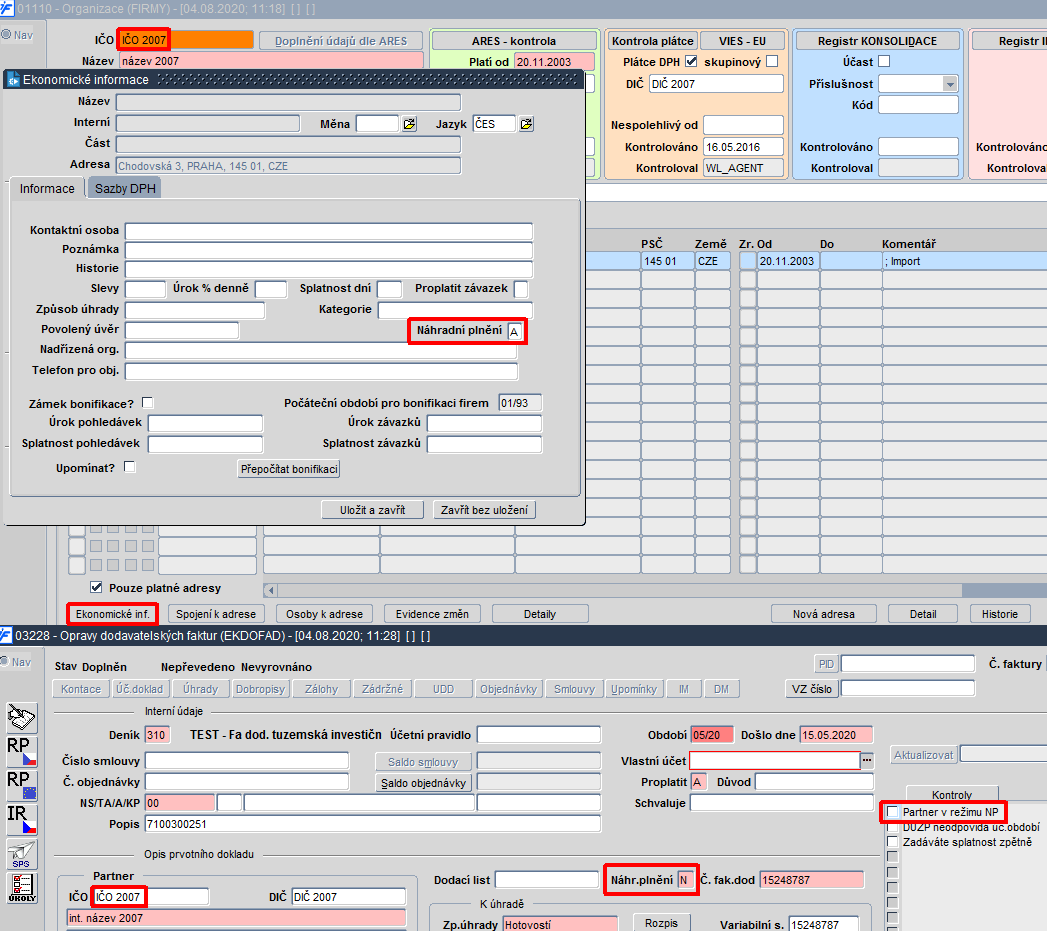Open the ÚKOLY task list icon

coord(21,888)
